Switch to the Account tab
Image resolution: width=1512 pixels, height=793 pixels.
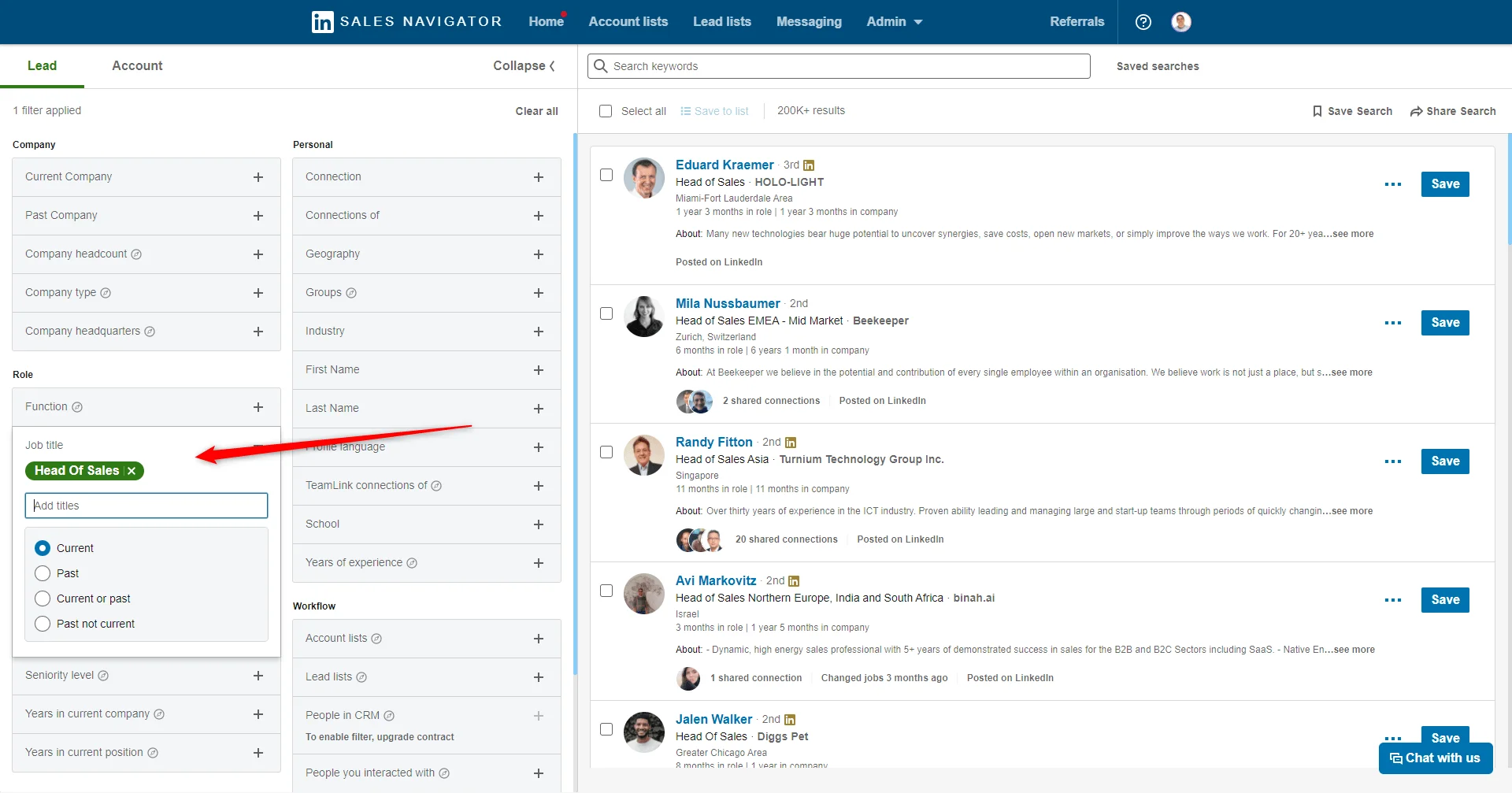click(137, 66)
